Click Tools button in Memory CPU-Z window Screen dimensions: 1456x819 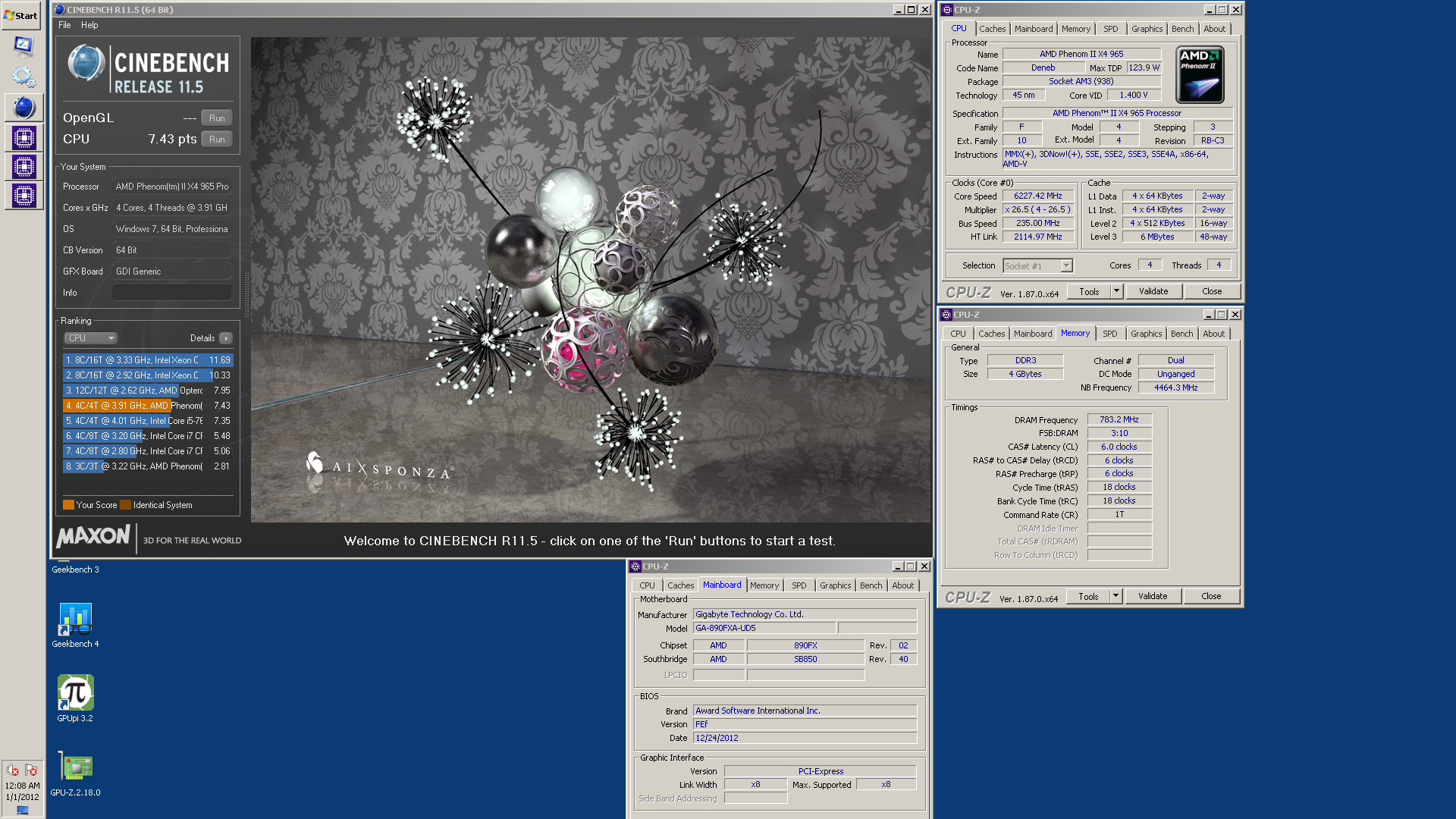(x=1088, y=596)
